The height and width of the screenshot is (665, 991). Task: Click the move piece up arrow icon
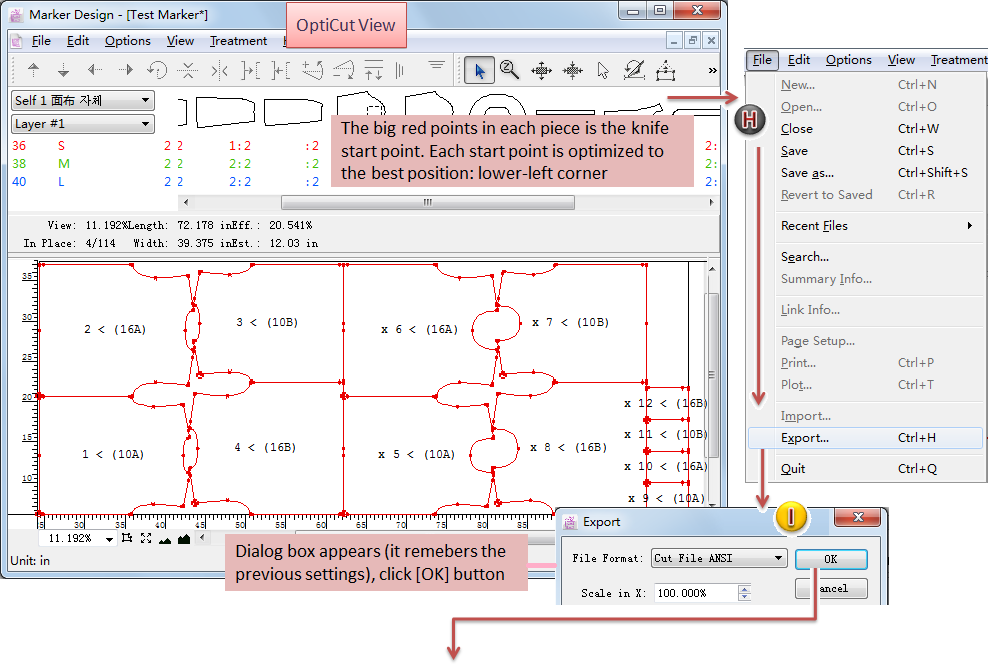tap(33, 70)
